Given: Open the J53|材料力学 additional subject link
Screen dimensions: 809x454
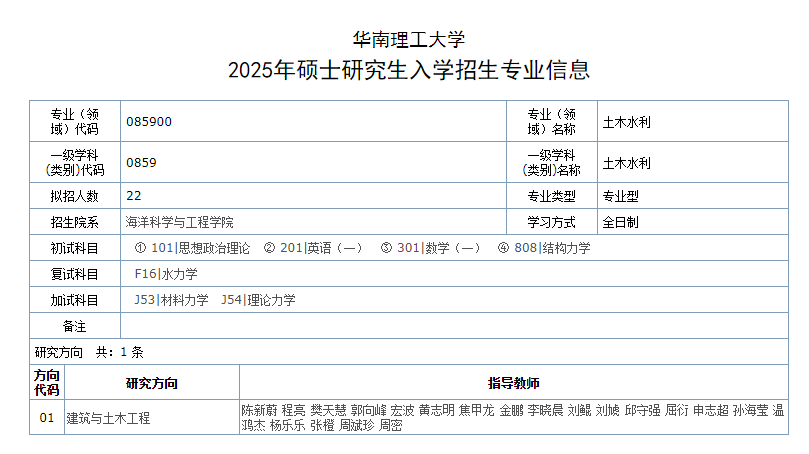Looking at the screenshot, I should pyautogui.click(x=171, y=300).
